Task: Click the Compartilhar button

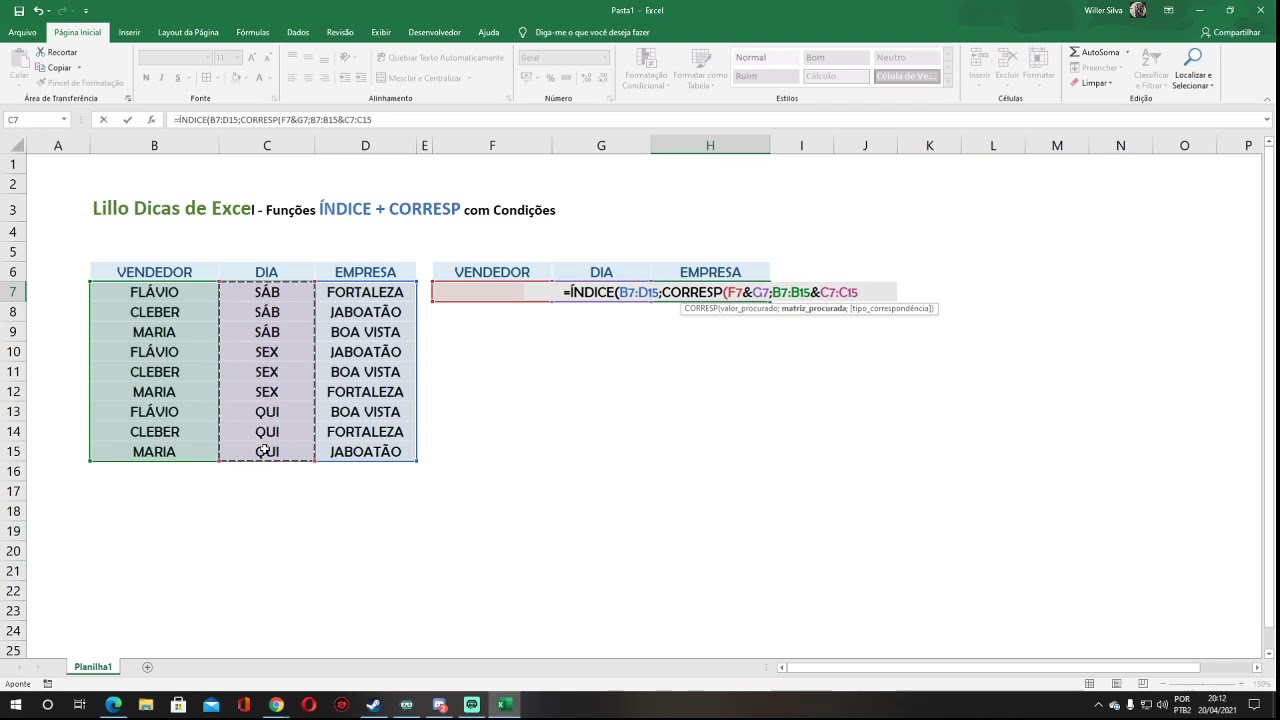Action: (1230, 32)
